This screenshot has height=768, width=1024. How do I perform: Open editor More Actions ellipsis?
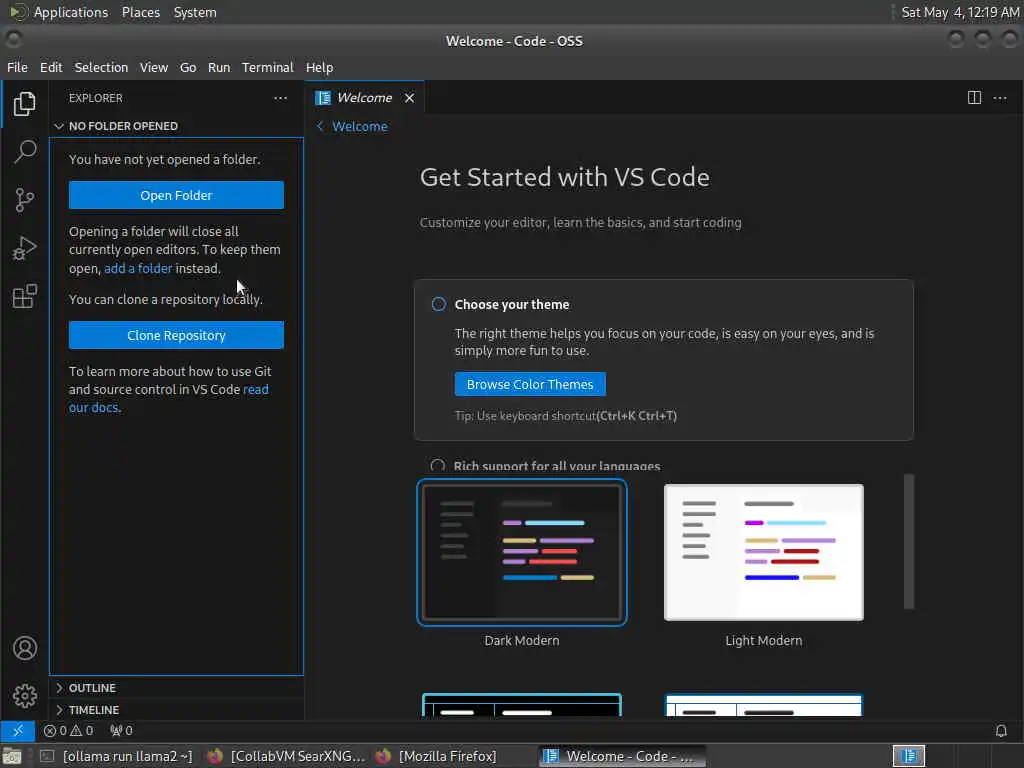pyautogui.click(x=1000, y=98)
